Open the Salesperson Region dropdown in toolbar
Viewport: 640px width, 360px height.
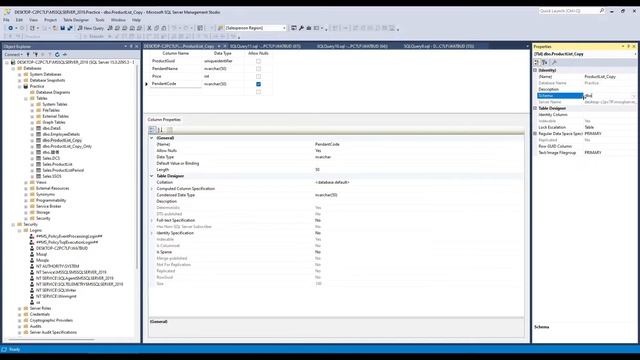coord(284,28)
